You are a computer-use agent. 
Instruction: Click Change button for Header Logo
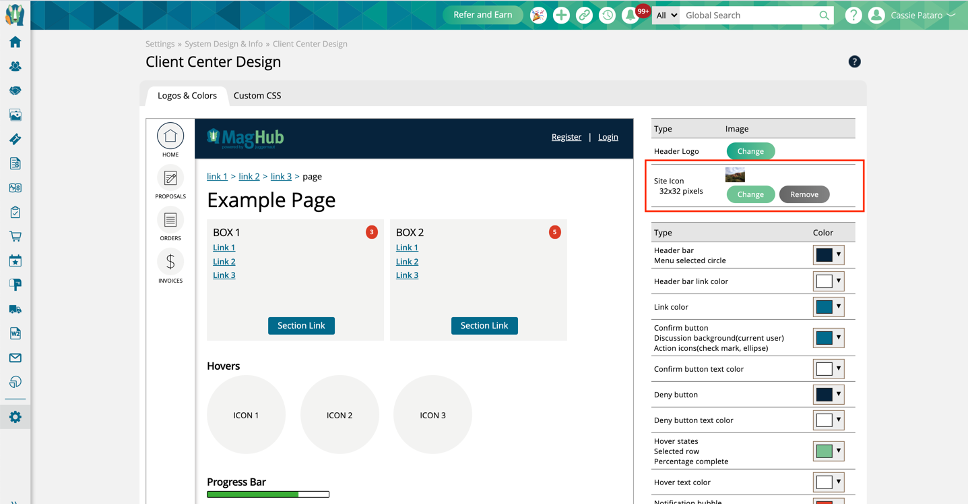coord(750,151)
